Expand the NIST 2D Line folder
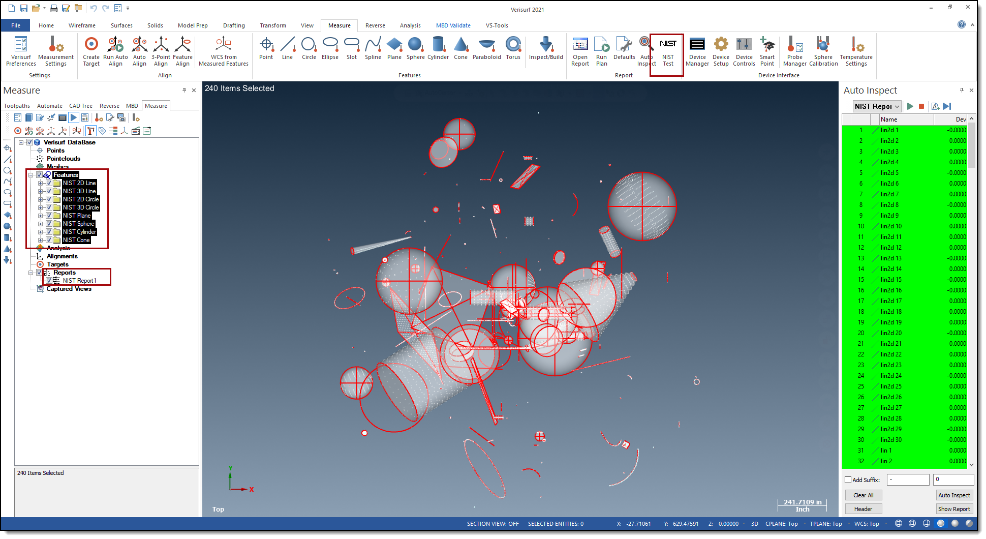 click(41, 183)
